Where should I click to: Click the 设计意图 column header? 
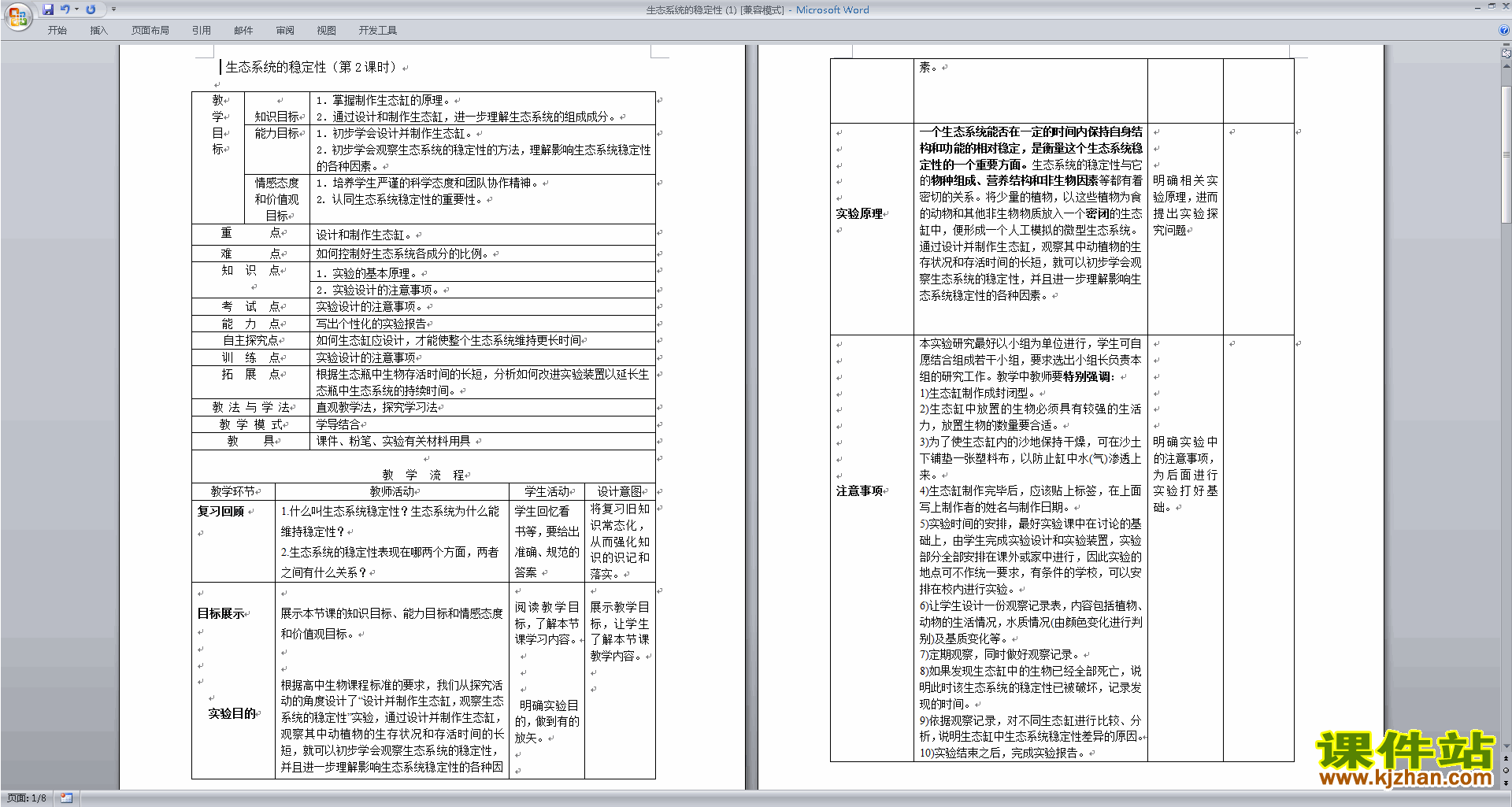[x=620, y=491]
